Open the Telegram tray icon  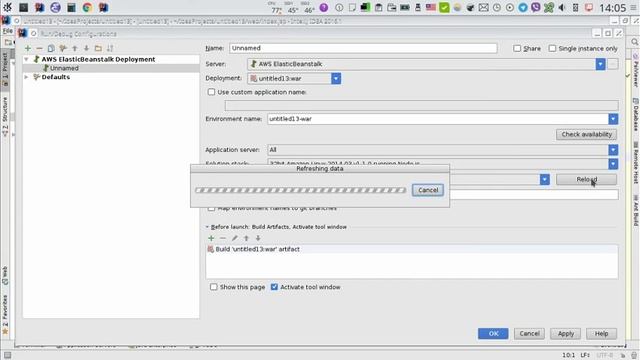click(522, 7)
